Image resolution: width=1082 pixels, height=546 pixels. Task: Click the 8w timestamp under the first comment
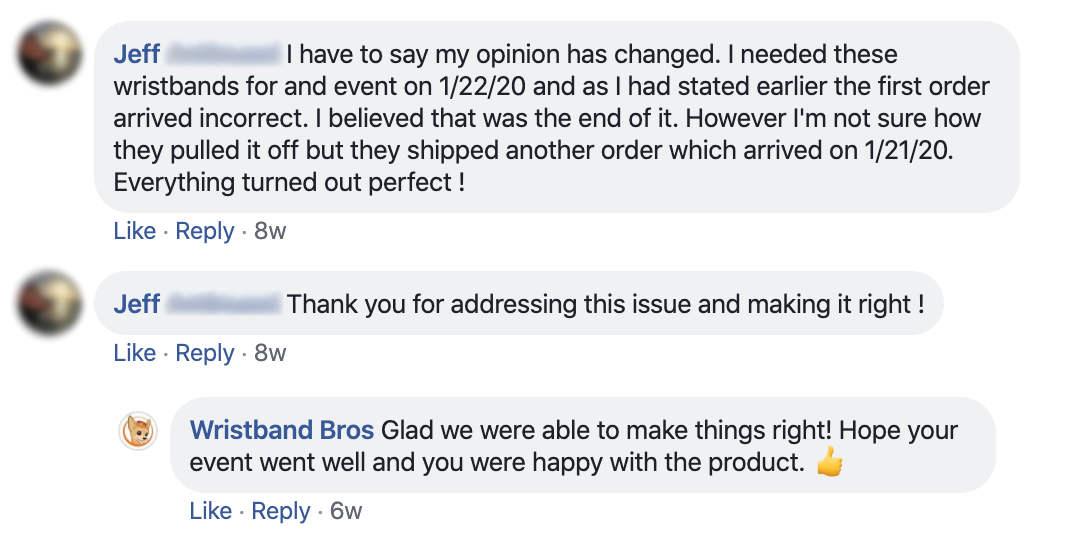tap(270, 231)
